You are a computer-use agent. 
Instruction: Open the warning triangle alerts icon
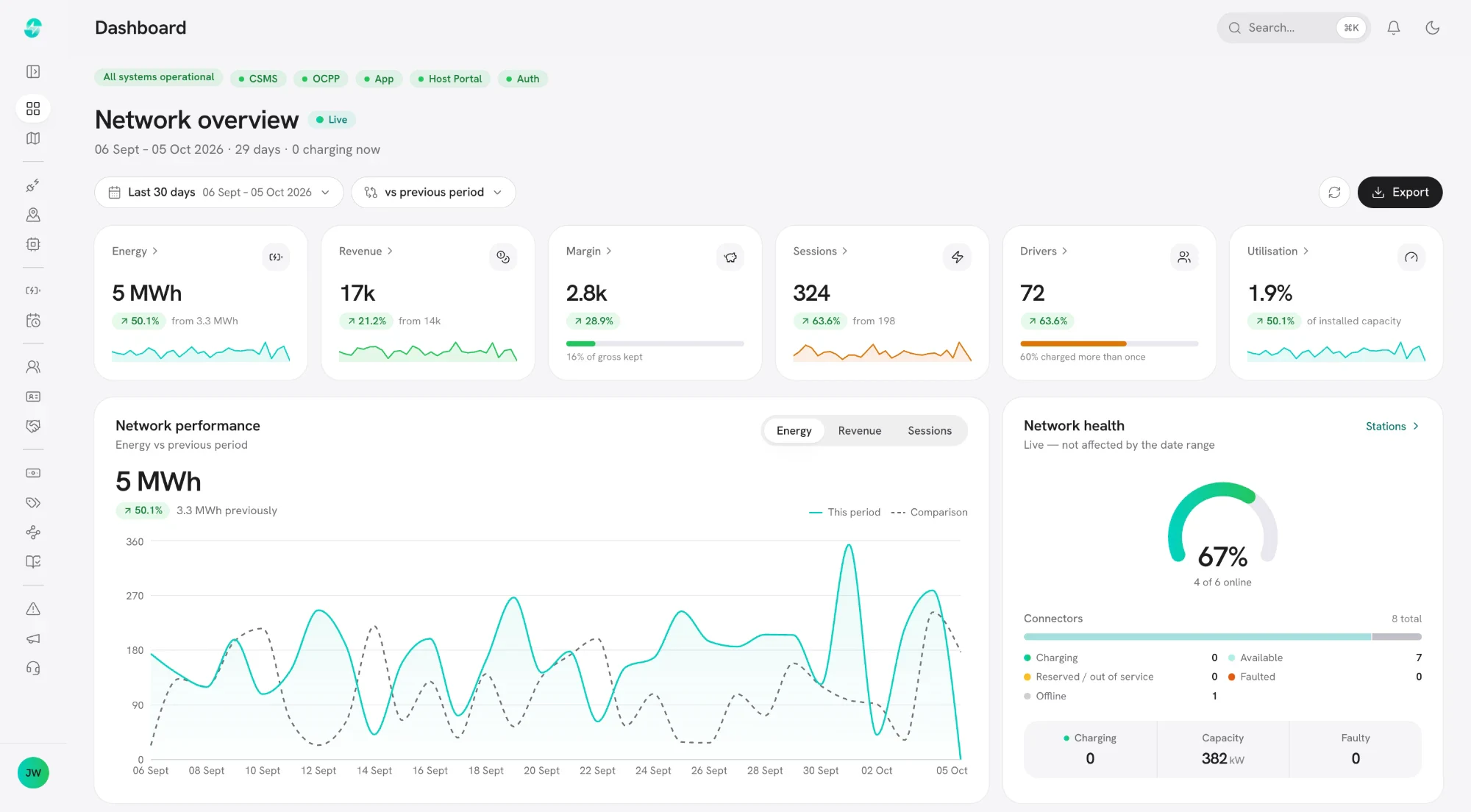(x=33, y=609)
